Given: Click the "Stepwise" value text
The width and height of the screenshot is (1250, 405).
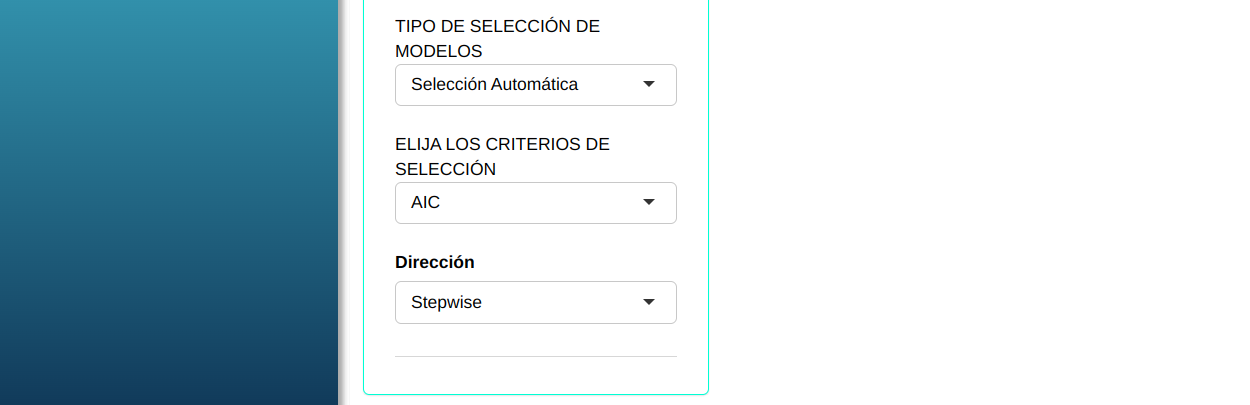Looking at the screenshot, I should click(446, 302).
